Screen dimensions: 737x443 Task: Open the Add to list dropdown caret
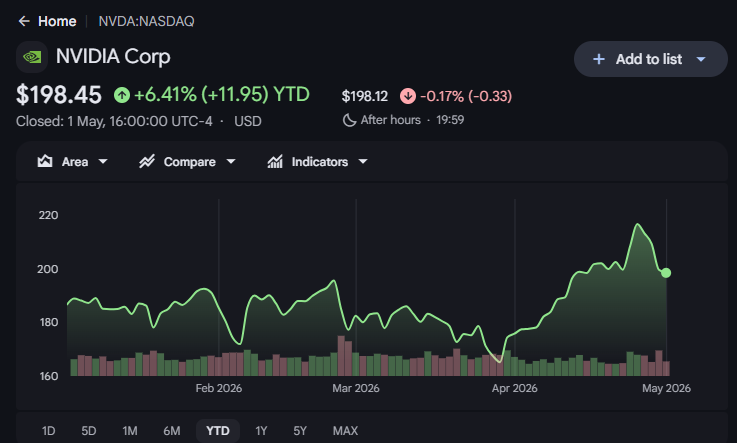point(701,59)
